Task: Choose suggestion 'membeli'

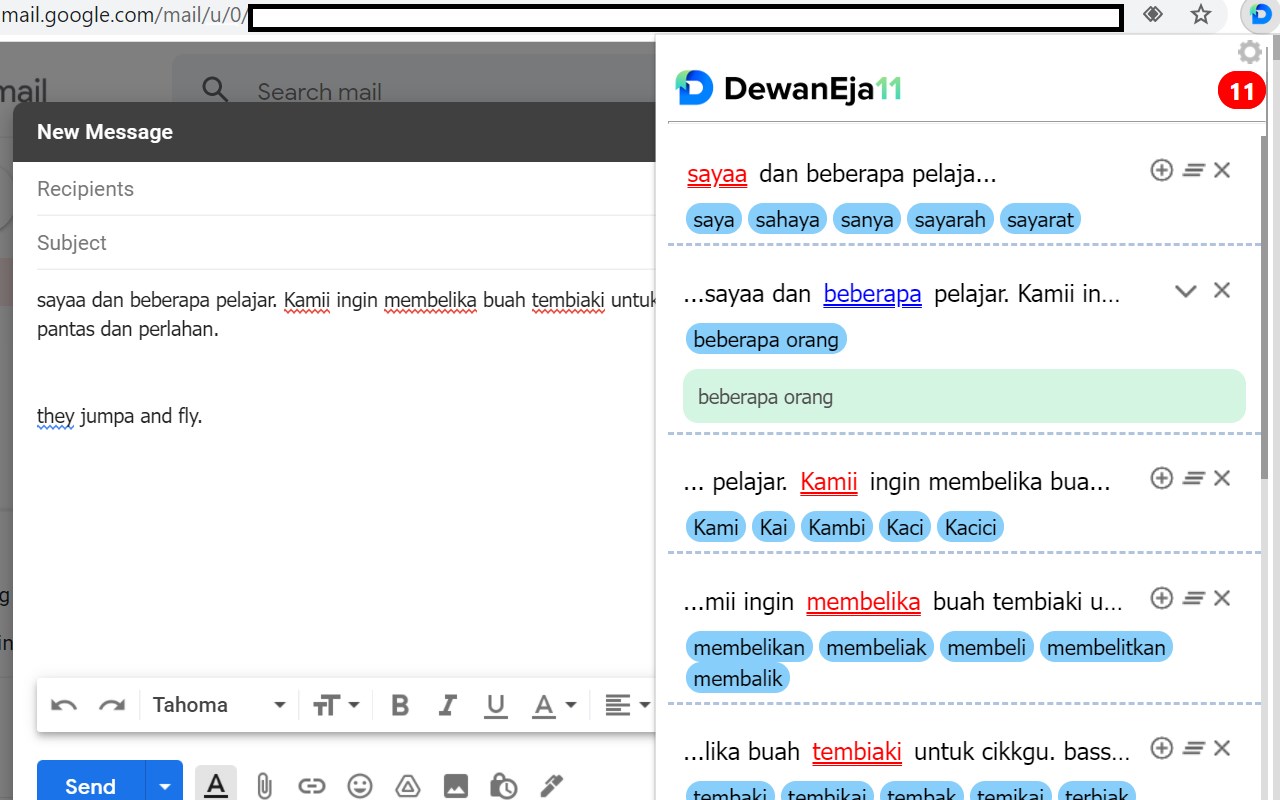Action: pyautogui.click(x=987, y=647)
